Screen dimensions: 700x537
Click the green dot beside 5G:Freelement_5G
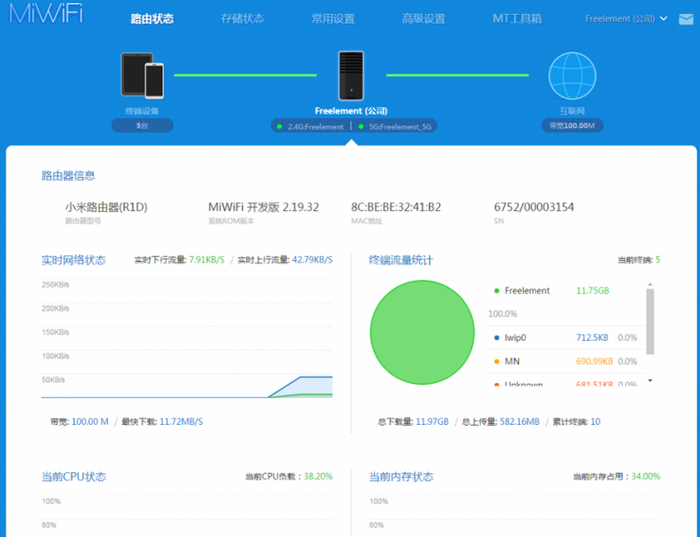tap(361, 127)
